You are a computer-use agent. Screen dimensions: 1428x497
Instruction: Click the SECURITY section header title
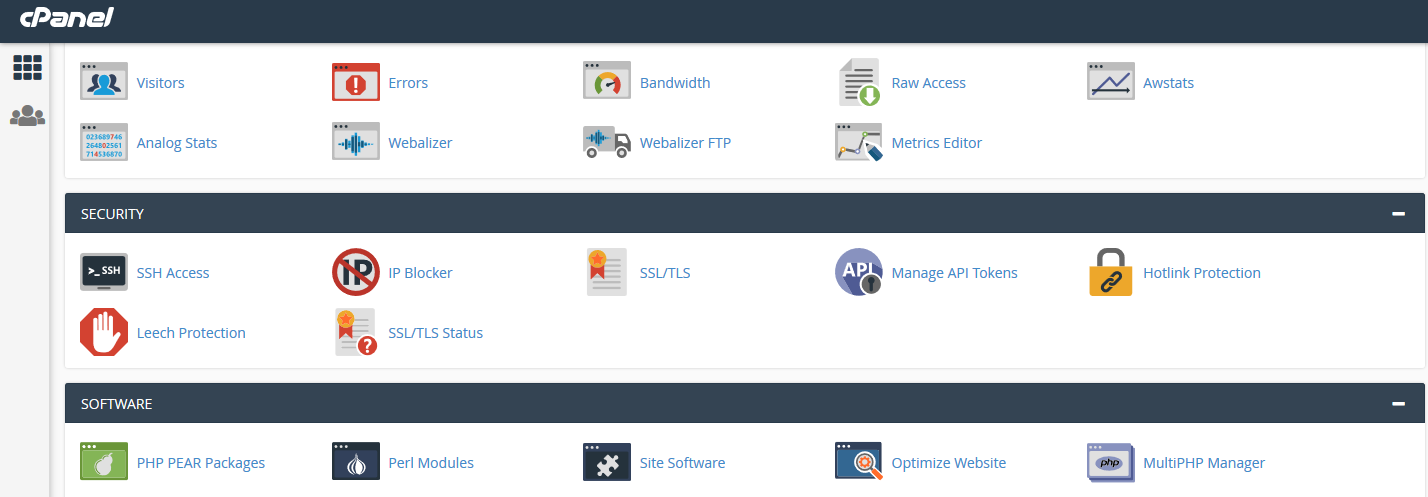[x=113, y=214]
